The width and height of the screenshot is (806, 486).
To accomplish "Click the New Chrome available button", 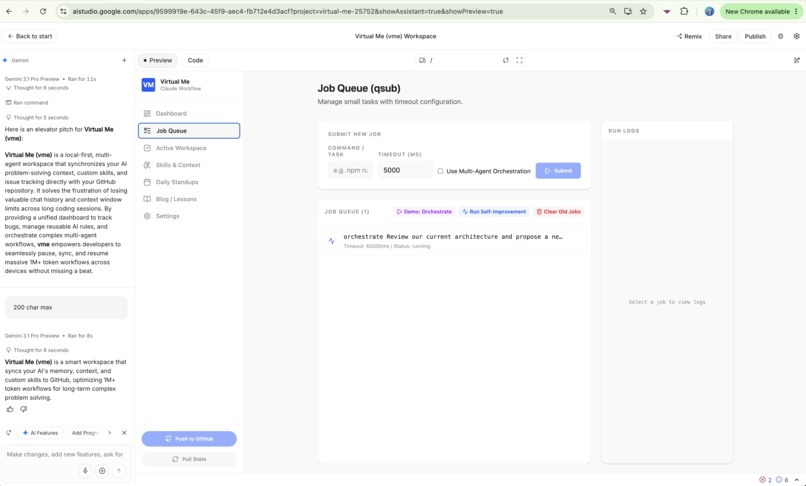I will click(x=761, y=11).
